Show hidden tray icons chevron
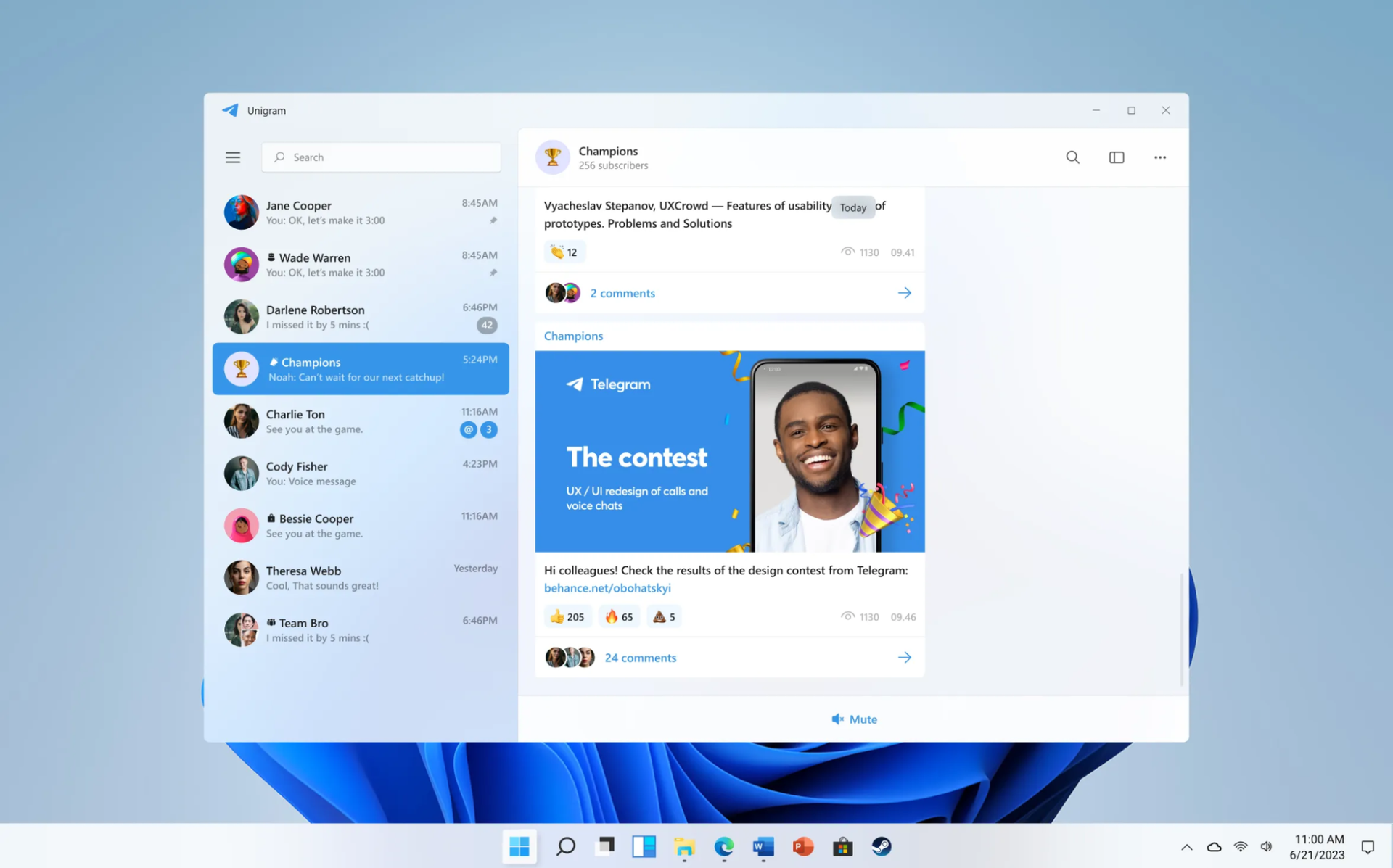Image resolution: width=1393 pixels, height=868 pixels. pos(1186,847)
